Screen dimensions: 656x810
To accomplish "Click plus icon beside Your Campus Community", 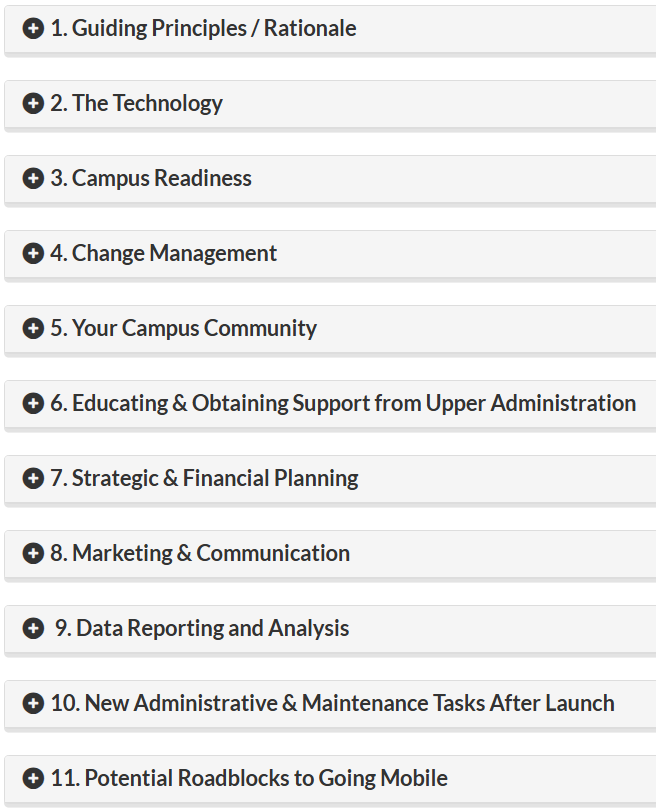I will (33, 328).
